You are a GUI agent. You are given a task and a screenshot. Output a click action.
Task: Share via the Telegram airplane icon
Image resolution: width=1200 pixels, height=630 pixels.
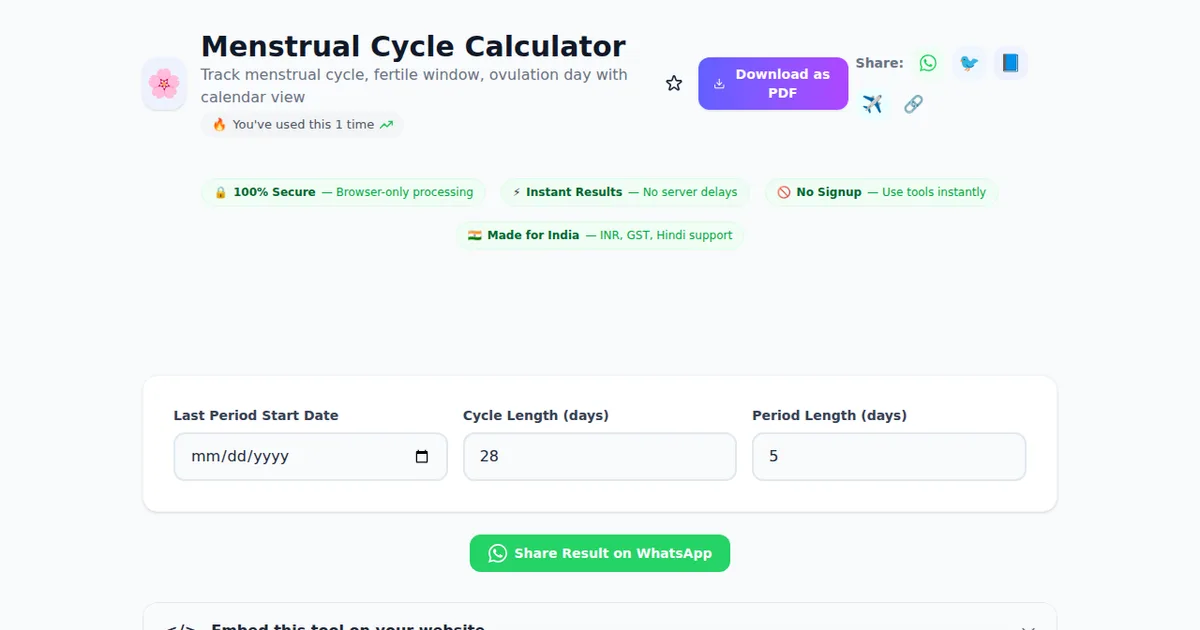tap(872, 104)
